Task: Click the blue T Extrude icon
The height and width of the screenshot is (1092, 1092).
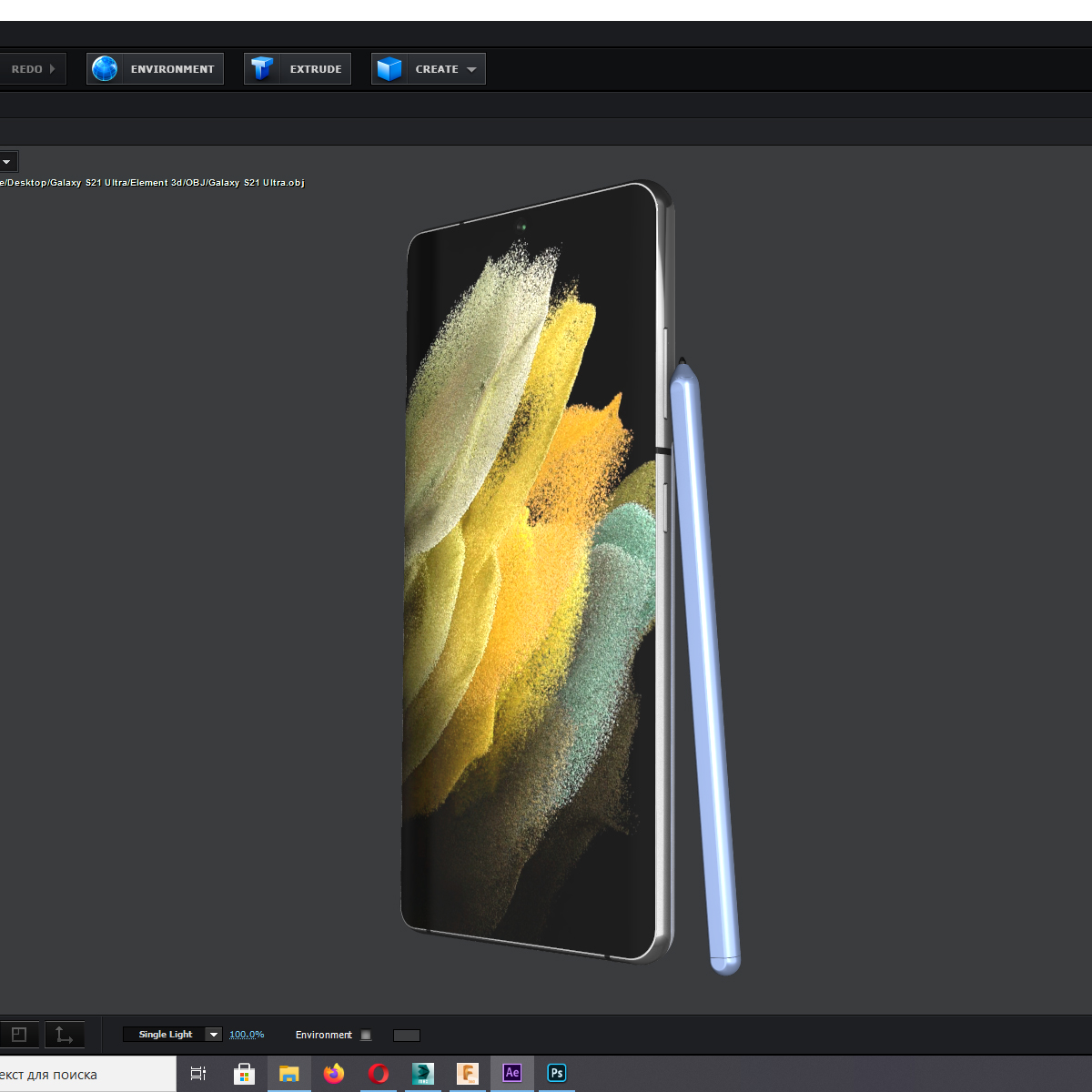Action: 262,69
